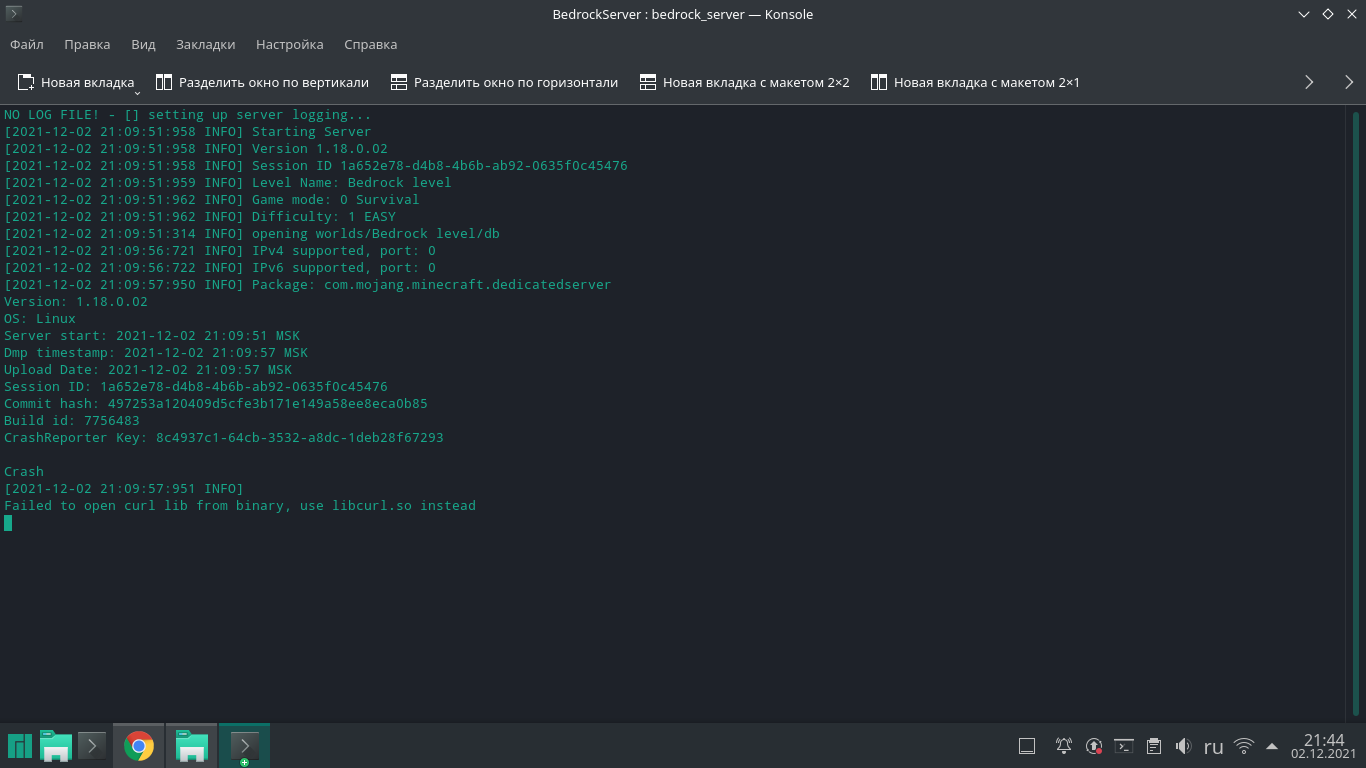Click the 'IPv4 supported, port: 0' line
The width and height of the screenshot is (1366, 768).
220,251
